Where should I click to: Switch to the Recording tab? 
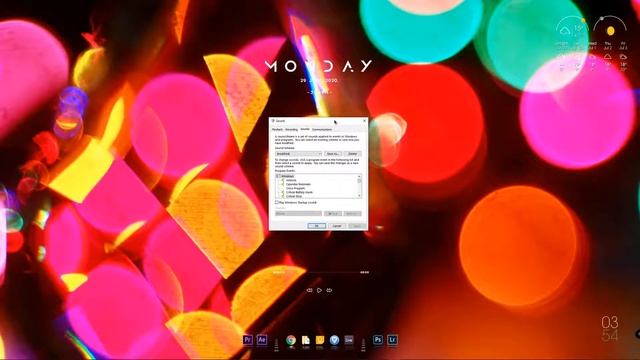291,129
